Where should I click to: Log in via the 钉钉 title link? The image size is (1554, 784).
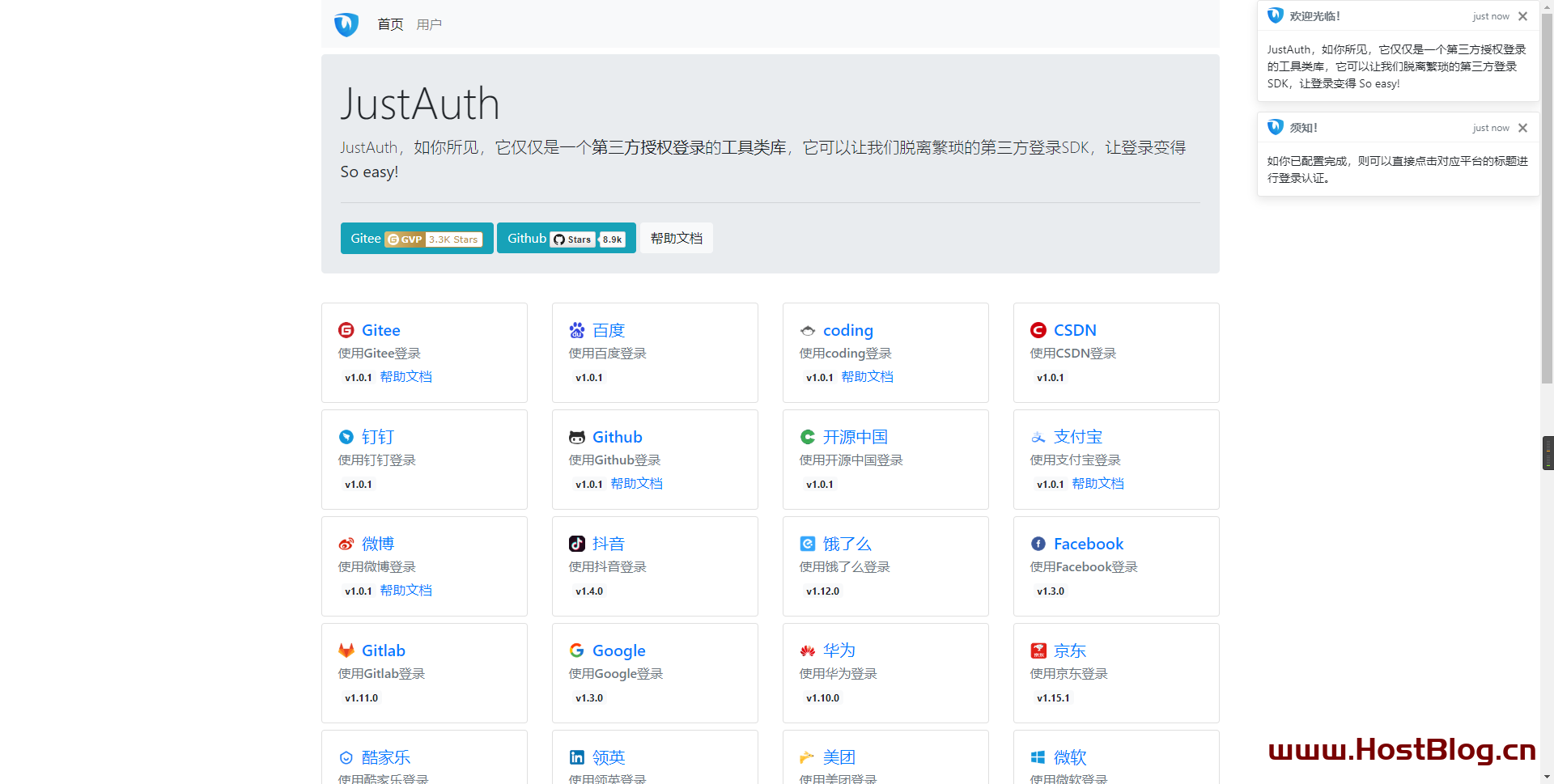point(378,437)
